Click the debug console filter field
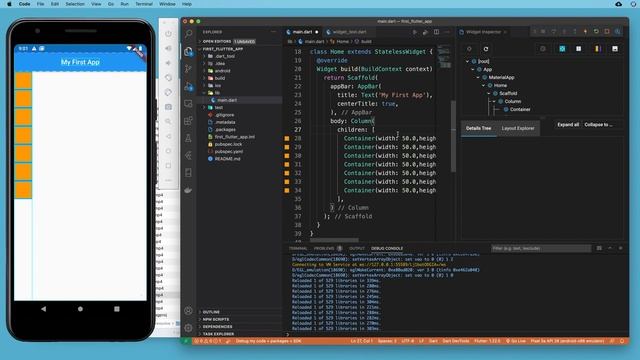 (541, 248)
